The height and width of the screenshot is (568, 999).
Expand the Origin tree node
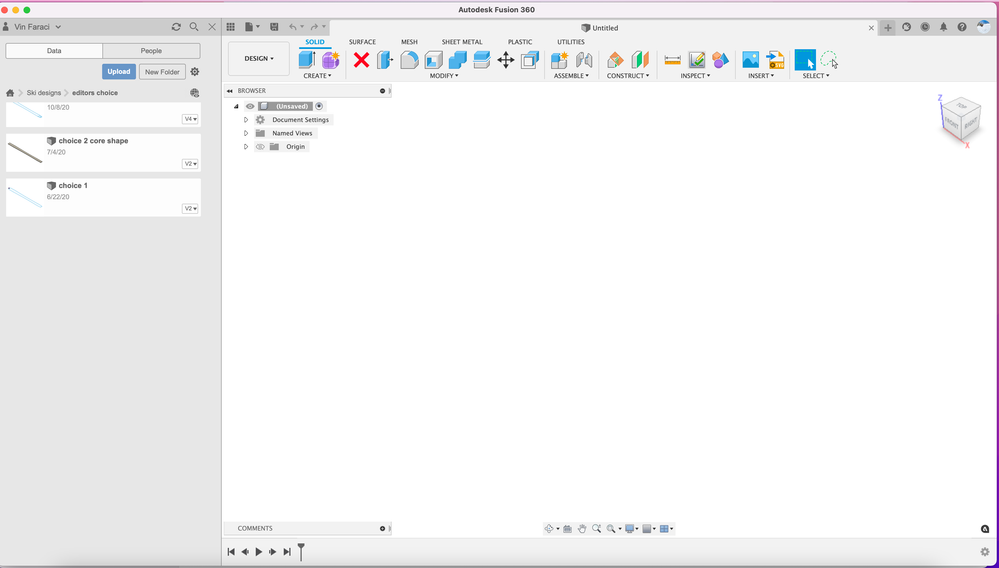tap(246, 146)
